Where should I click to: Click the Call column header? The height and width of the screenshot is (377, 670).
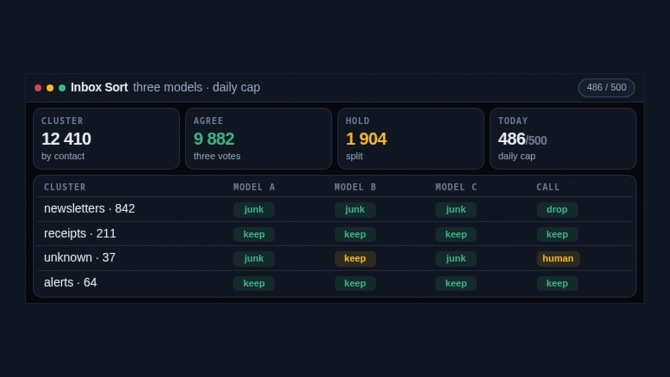(548, 187)
